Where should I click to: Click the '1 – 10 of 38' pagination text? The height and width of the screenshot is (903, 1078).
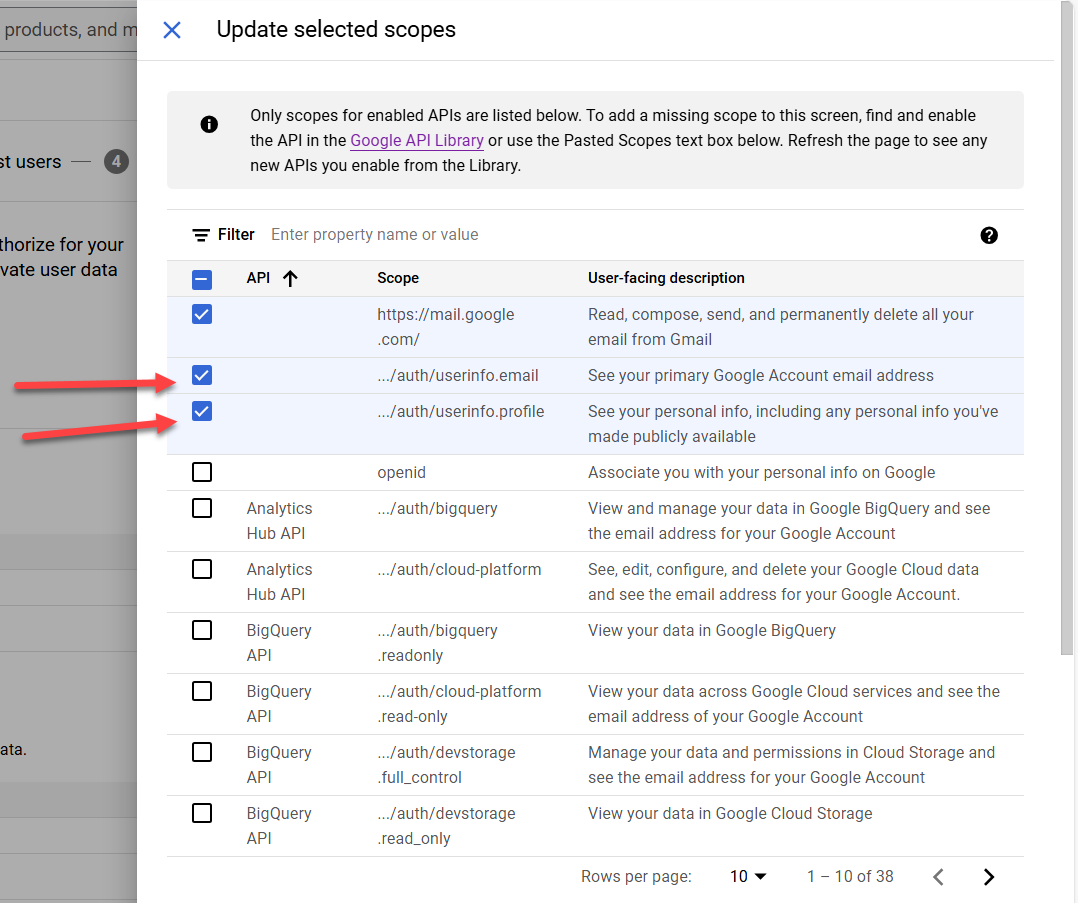(x=850, y=877)
